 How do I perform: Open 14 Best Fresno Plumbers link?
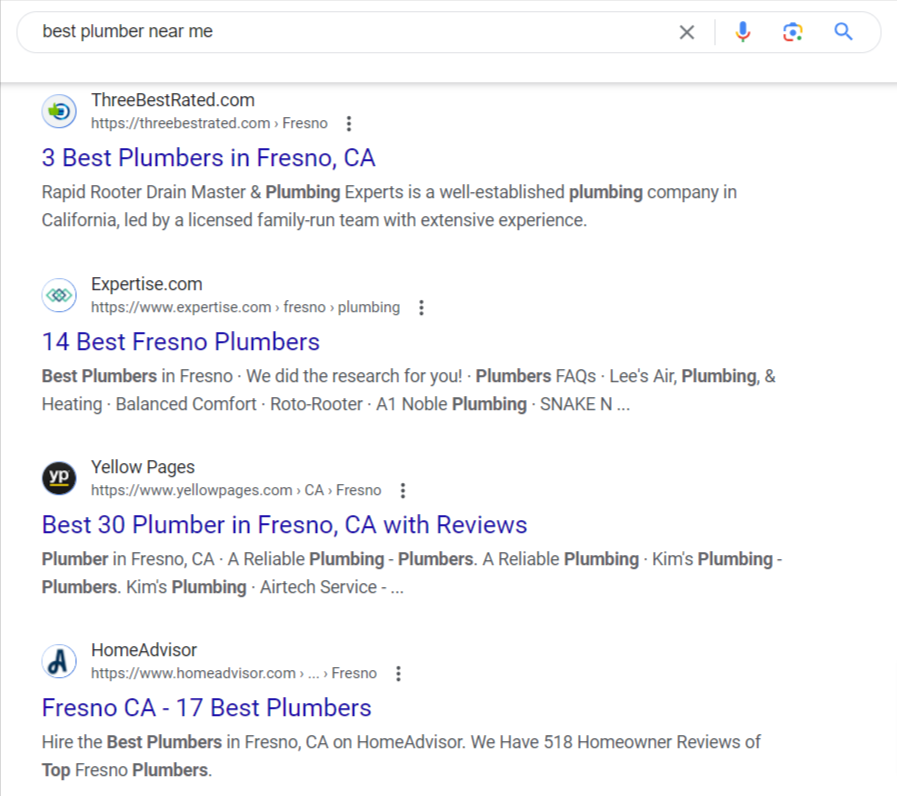[x=181, y=342]
